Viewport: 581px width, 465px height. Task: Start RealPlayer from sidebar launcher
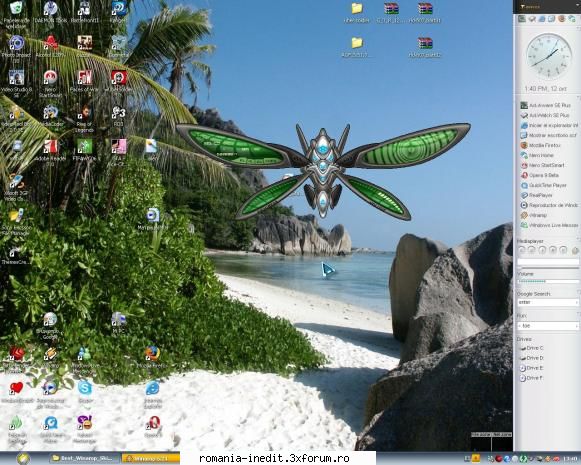(537, 195)
